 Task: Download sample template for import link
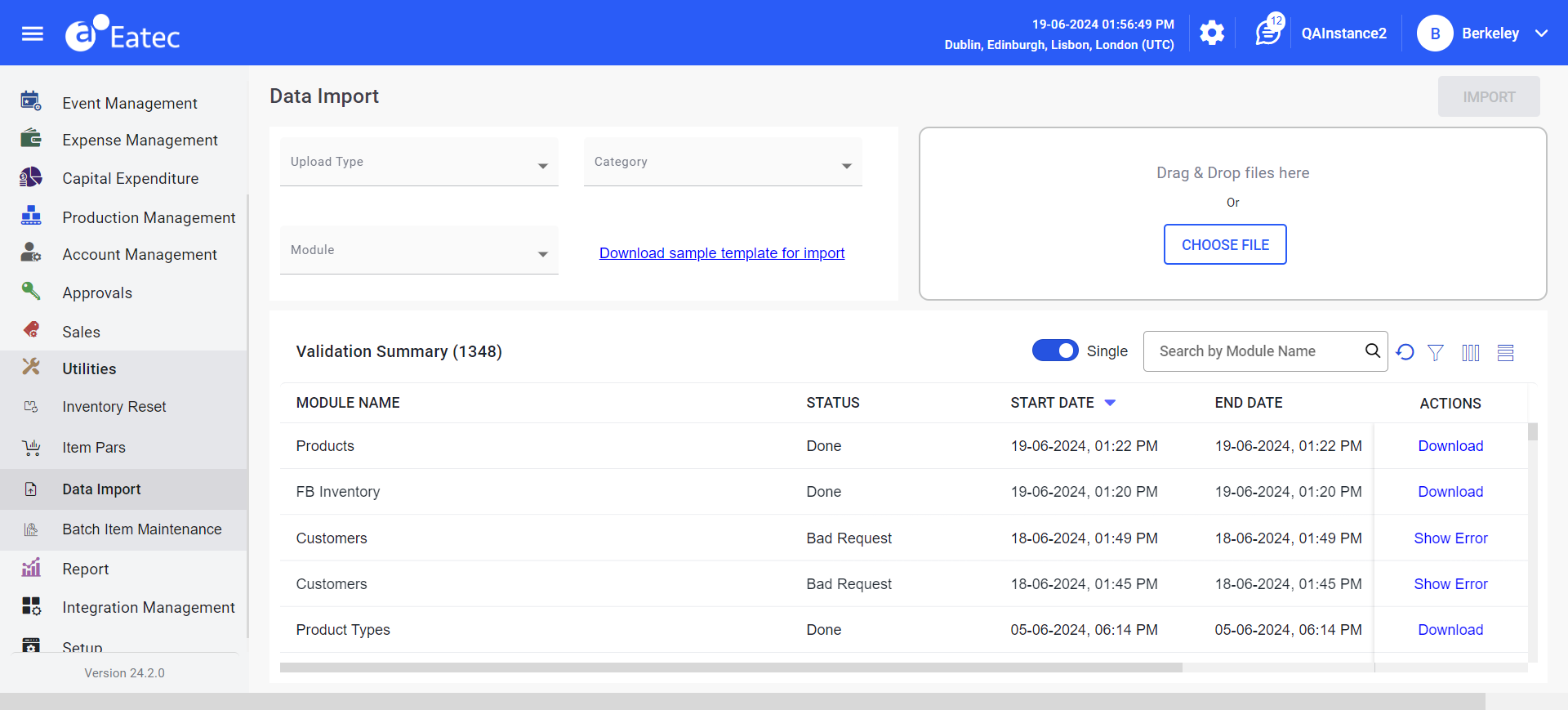point(722,253)
